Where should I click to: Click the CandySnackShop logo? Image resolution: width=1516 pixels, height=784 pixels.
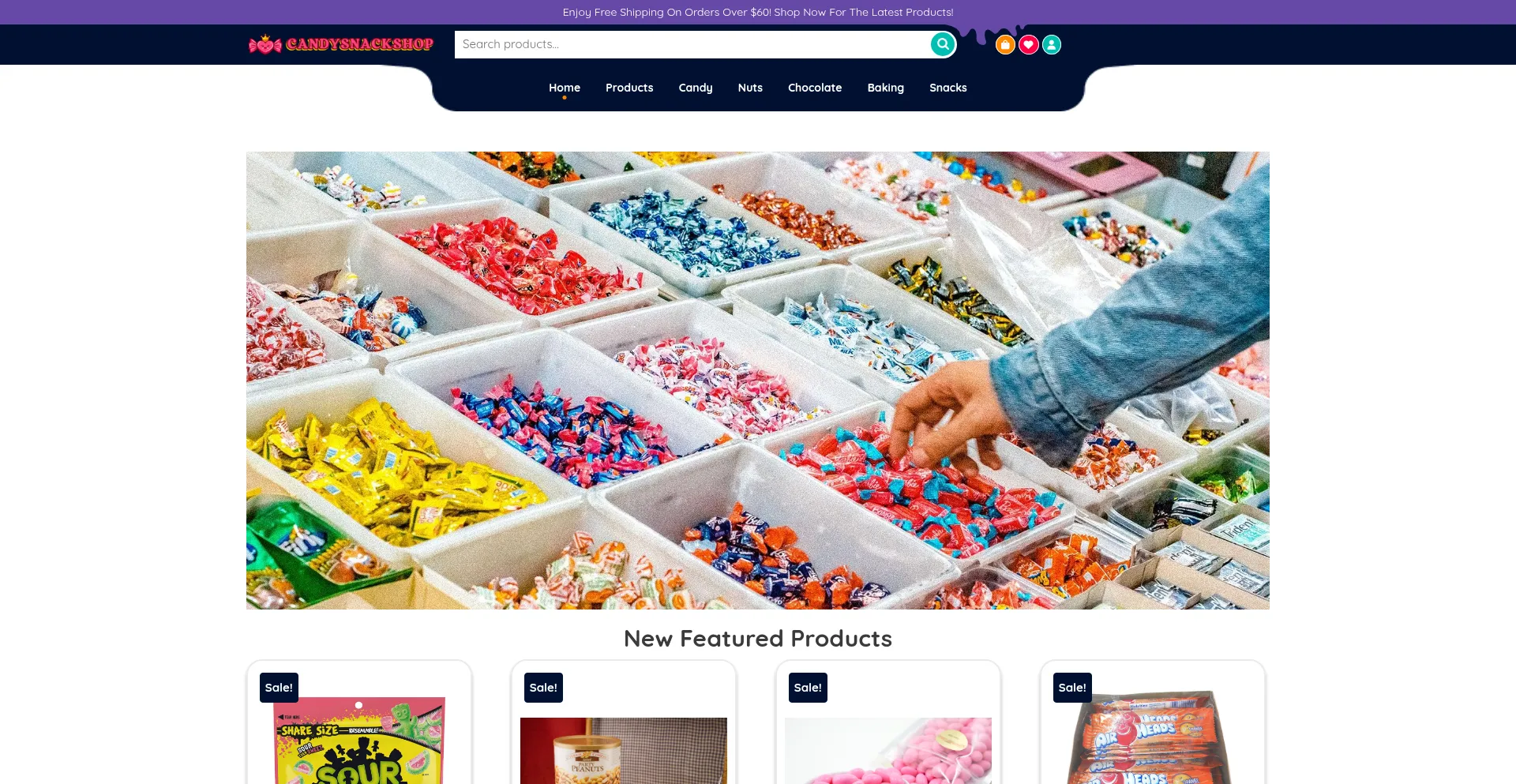(341, 44)
